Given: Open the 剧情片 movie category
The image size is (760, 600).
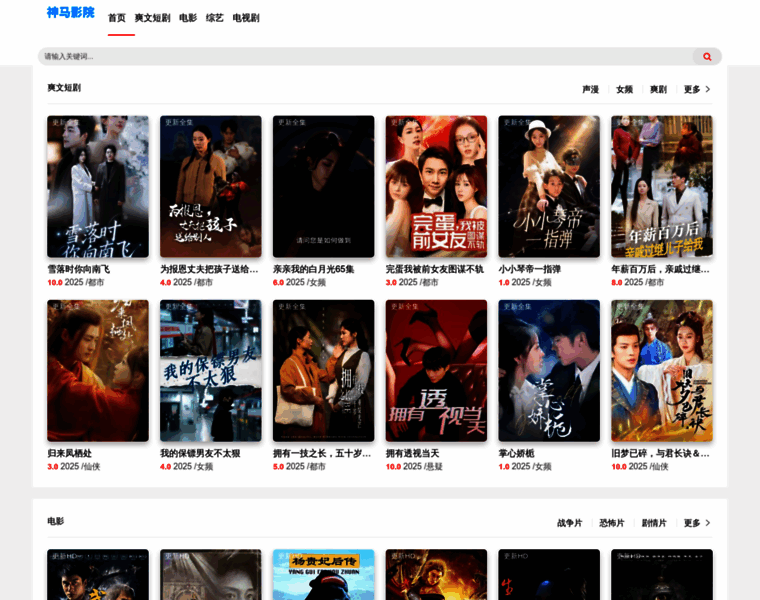Looking at the screenshot, I should (x=654, y=523).
